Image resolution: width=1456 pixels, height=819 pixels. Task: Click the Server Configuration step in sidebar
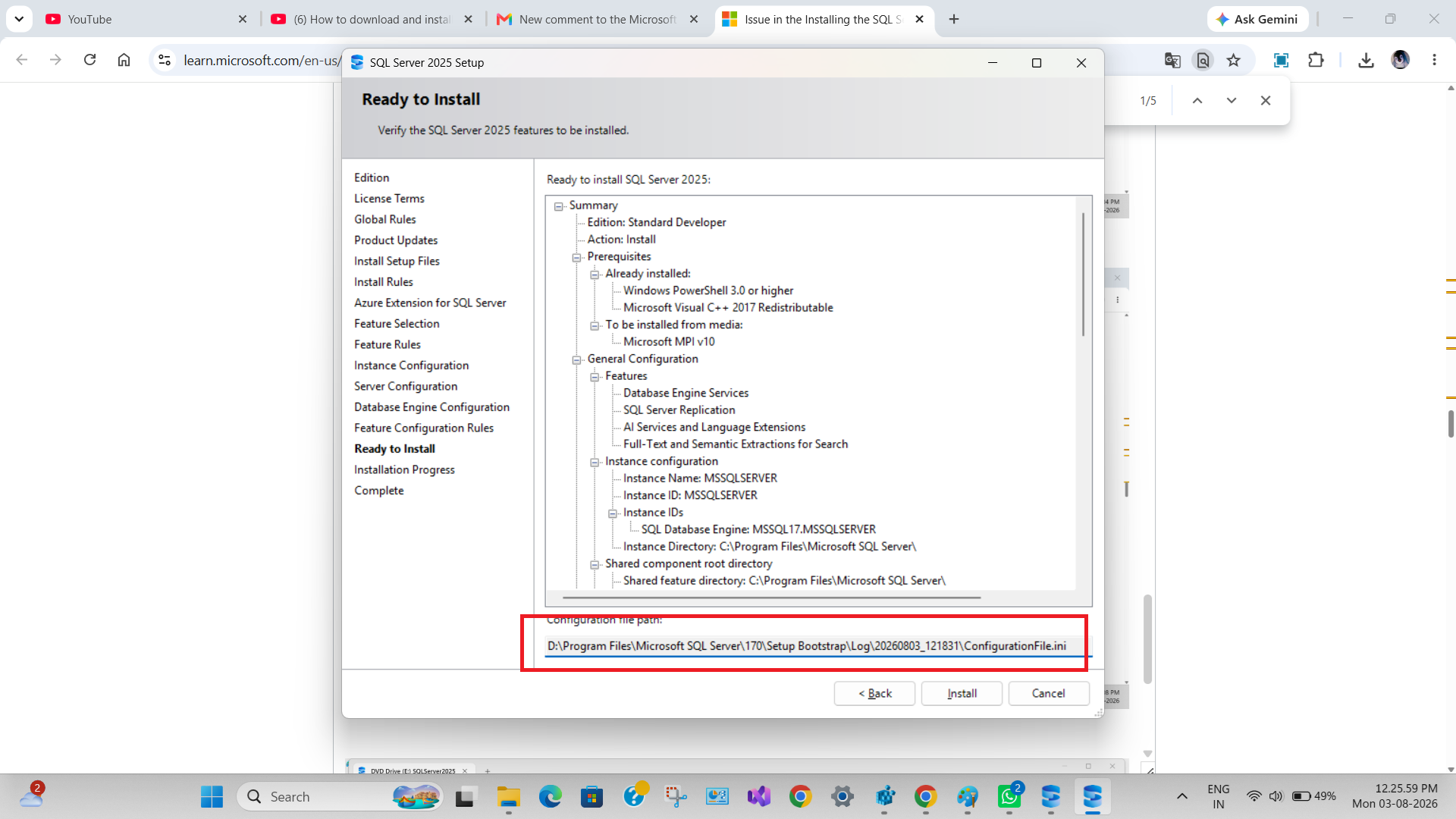[406, 387]
